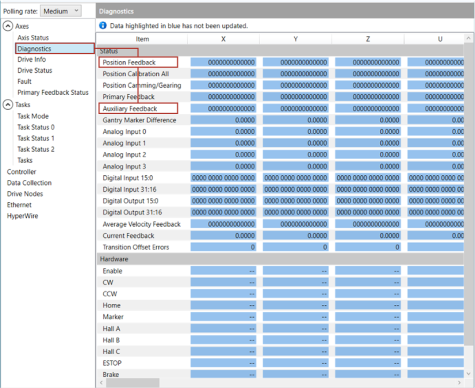Click the scroll up arrow in the table
This screenshot has height=388, width=475.
(468, 39)
